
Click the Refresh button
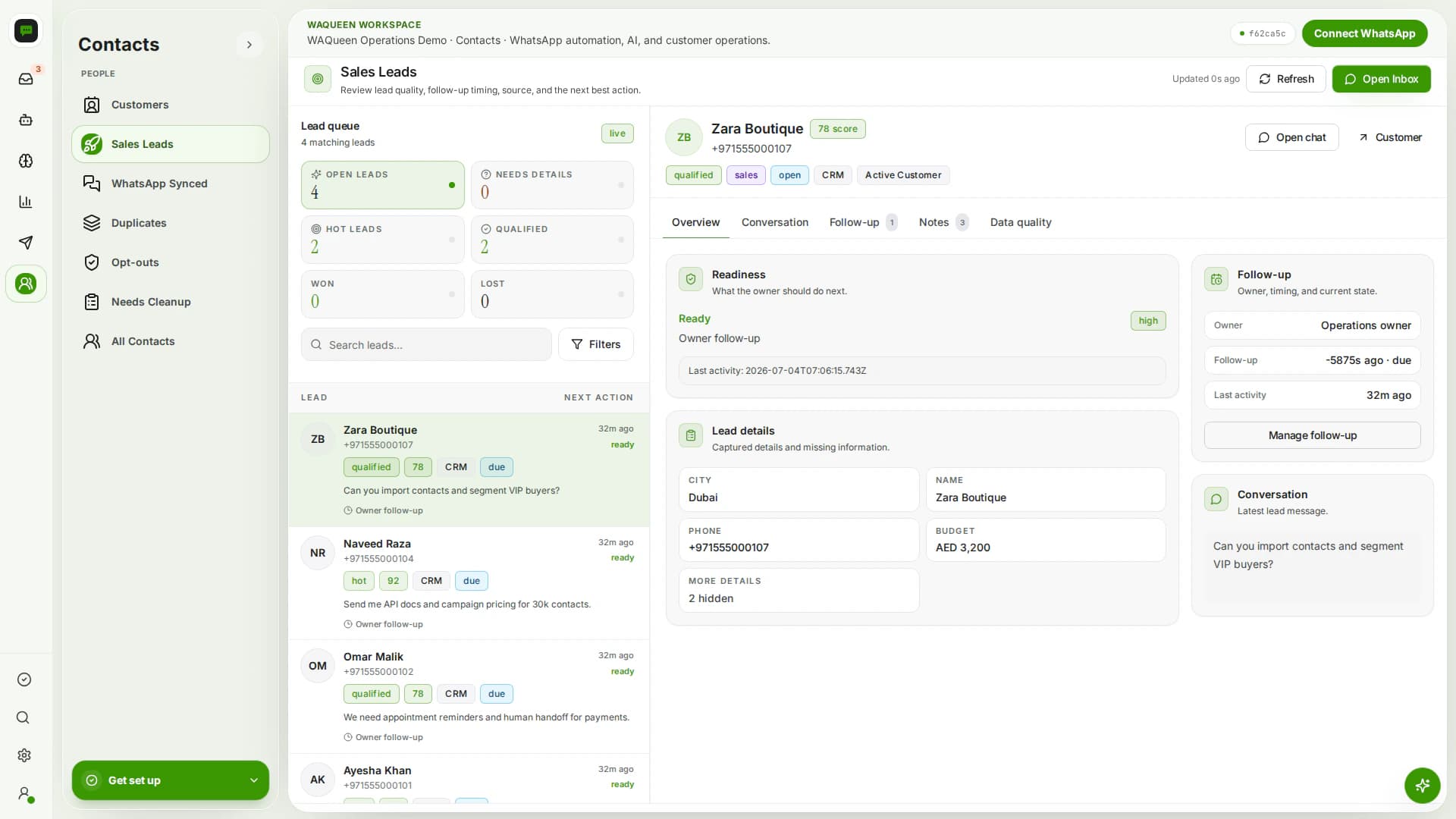(1286, 79)
